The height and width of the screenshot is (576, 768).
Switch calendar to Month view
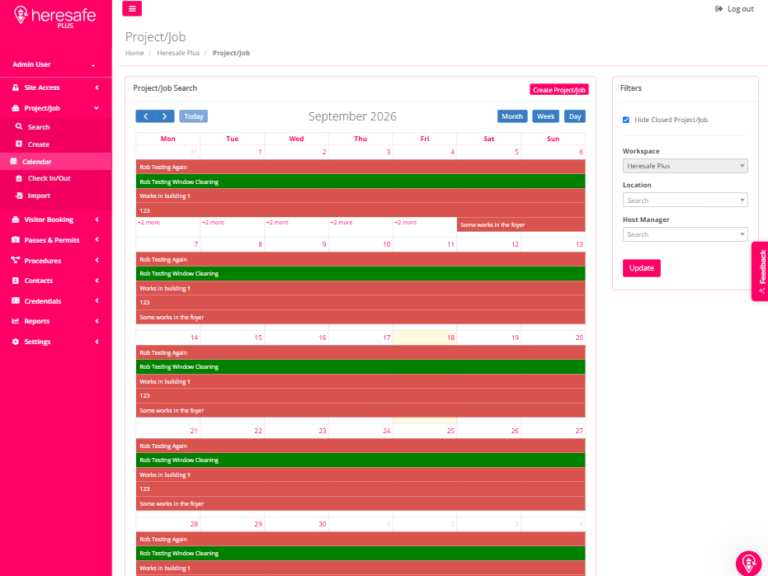[x=512, y=117]
